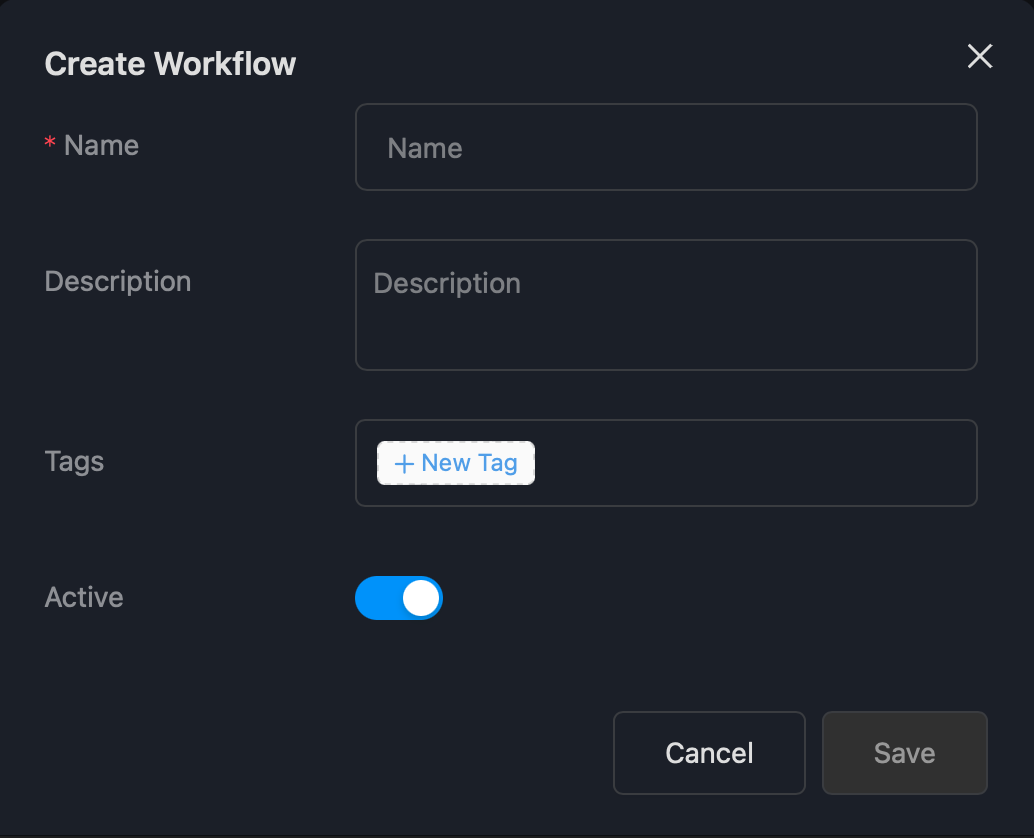
Task: Click the Name input field
Action: coord(666,147)
